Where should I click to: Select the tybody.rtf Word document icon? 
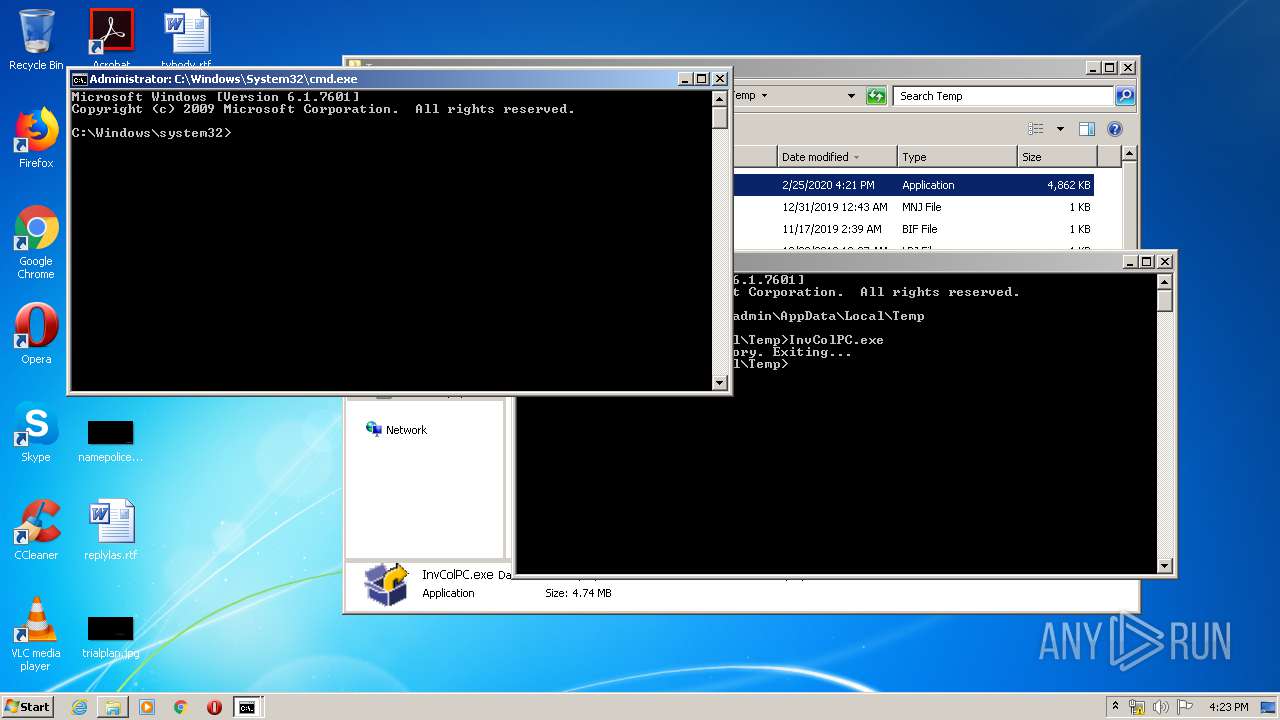pyautogui.click(x=186, y=40)
